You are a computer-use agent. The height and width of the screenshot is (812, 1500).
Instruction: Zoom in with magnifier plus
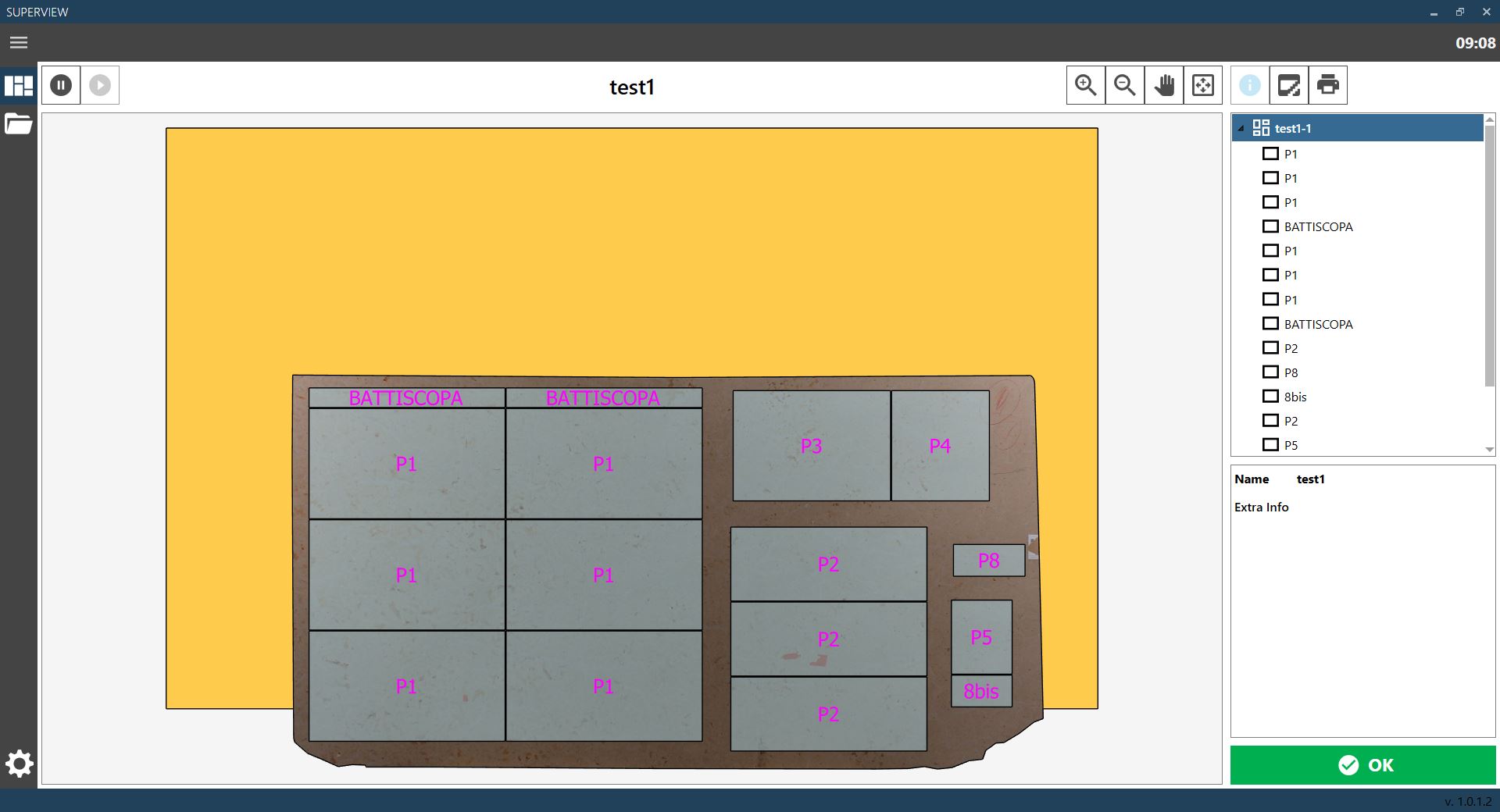(1086, 85)
